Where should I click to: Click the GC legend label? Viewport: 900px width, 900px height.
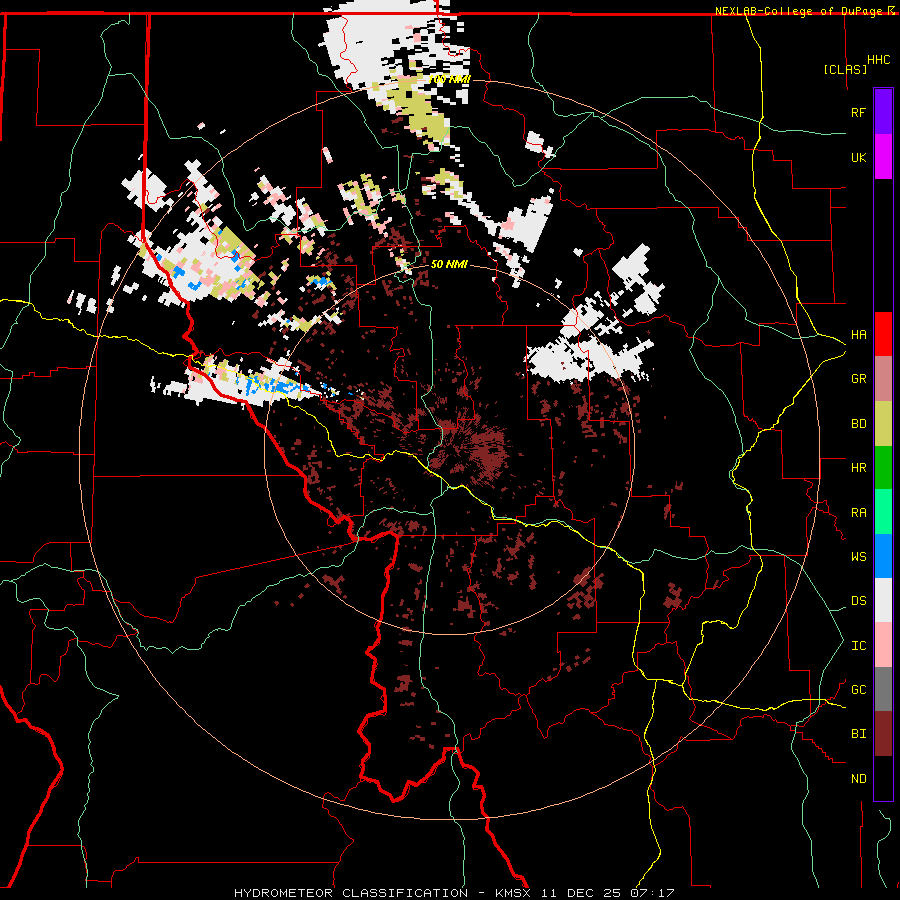coord(858,690)
